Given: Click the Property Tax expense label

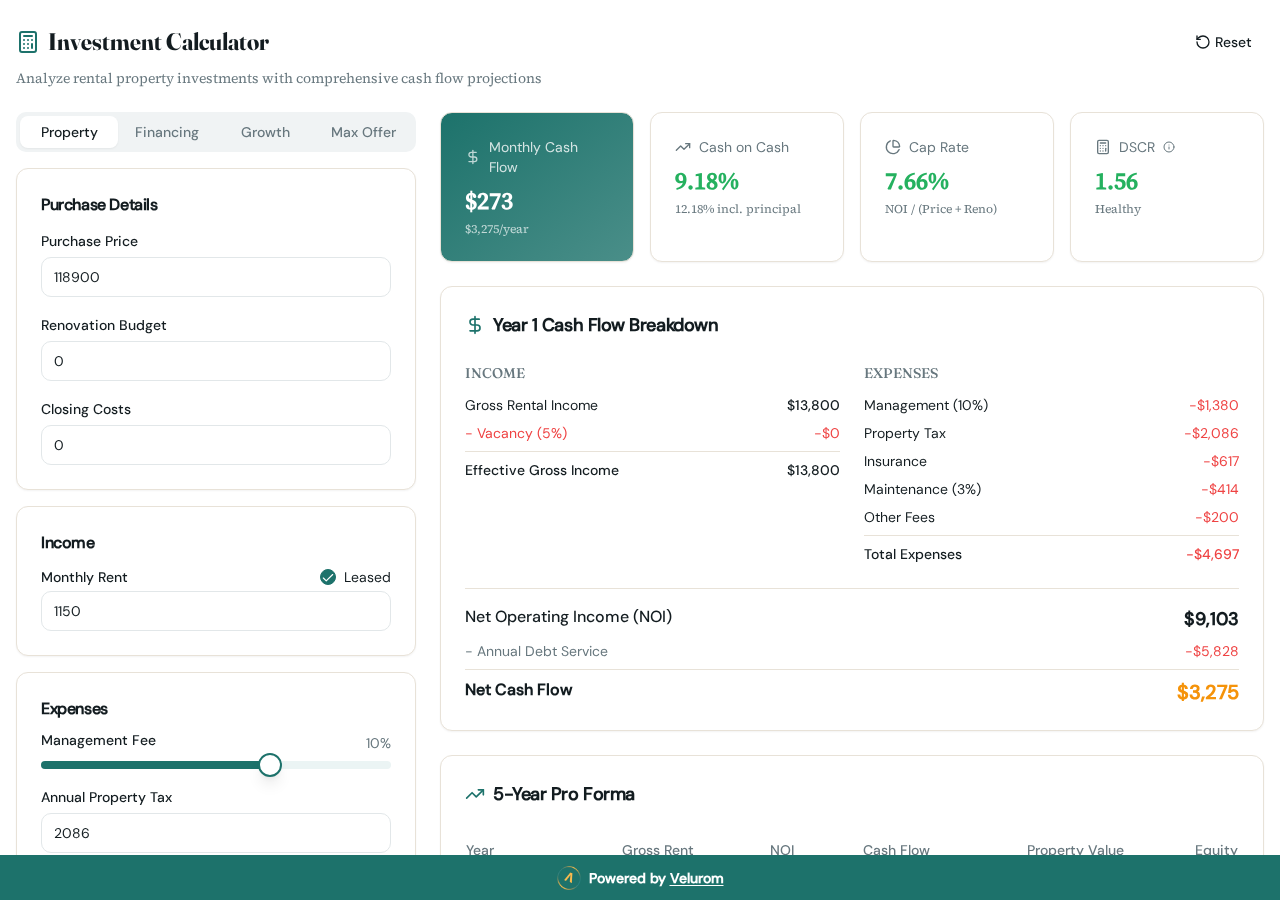Looking at the screenshot, I should pos(905,433).
